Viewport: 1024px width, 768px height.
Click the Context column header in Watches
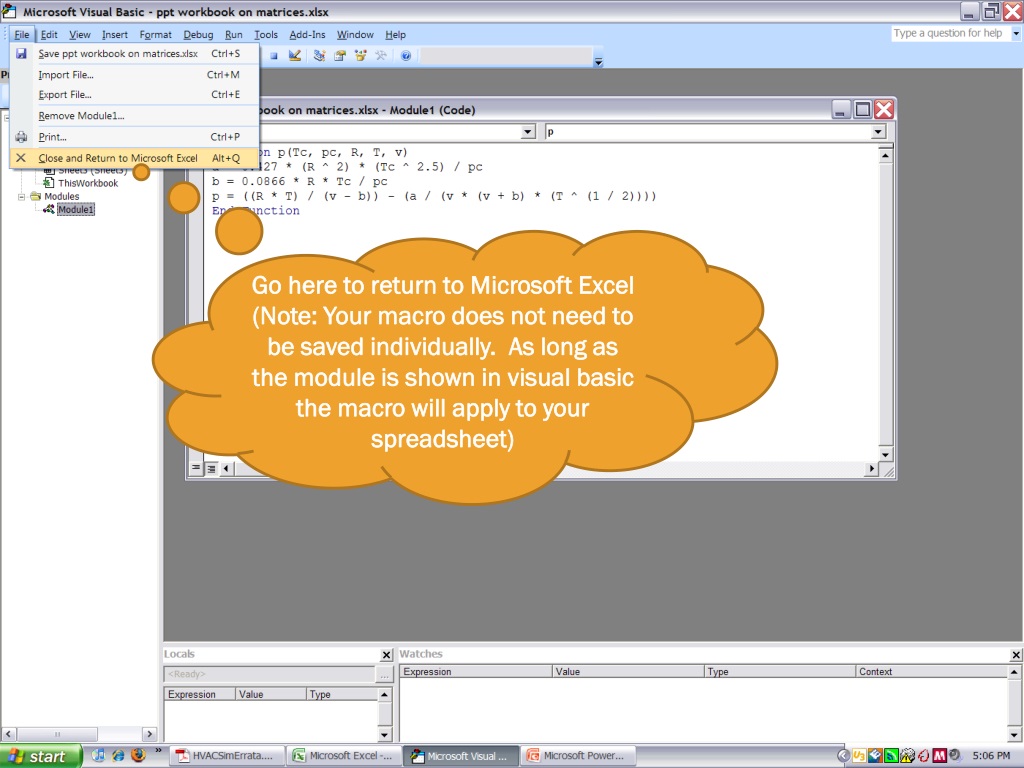pyautogui.click(x=932, y=671)
